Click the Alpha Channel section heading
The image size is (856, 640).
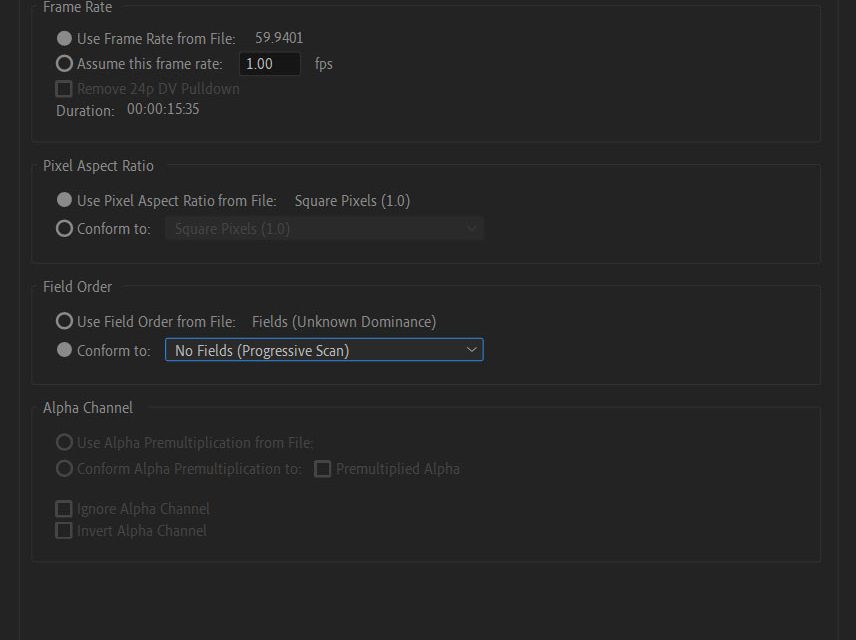point(88,408)
